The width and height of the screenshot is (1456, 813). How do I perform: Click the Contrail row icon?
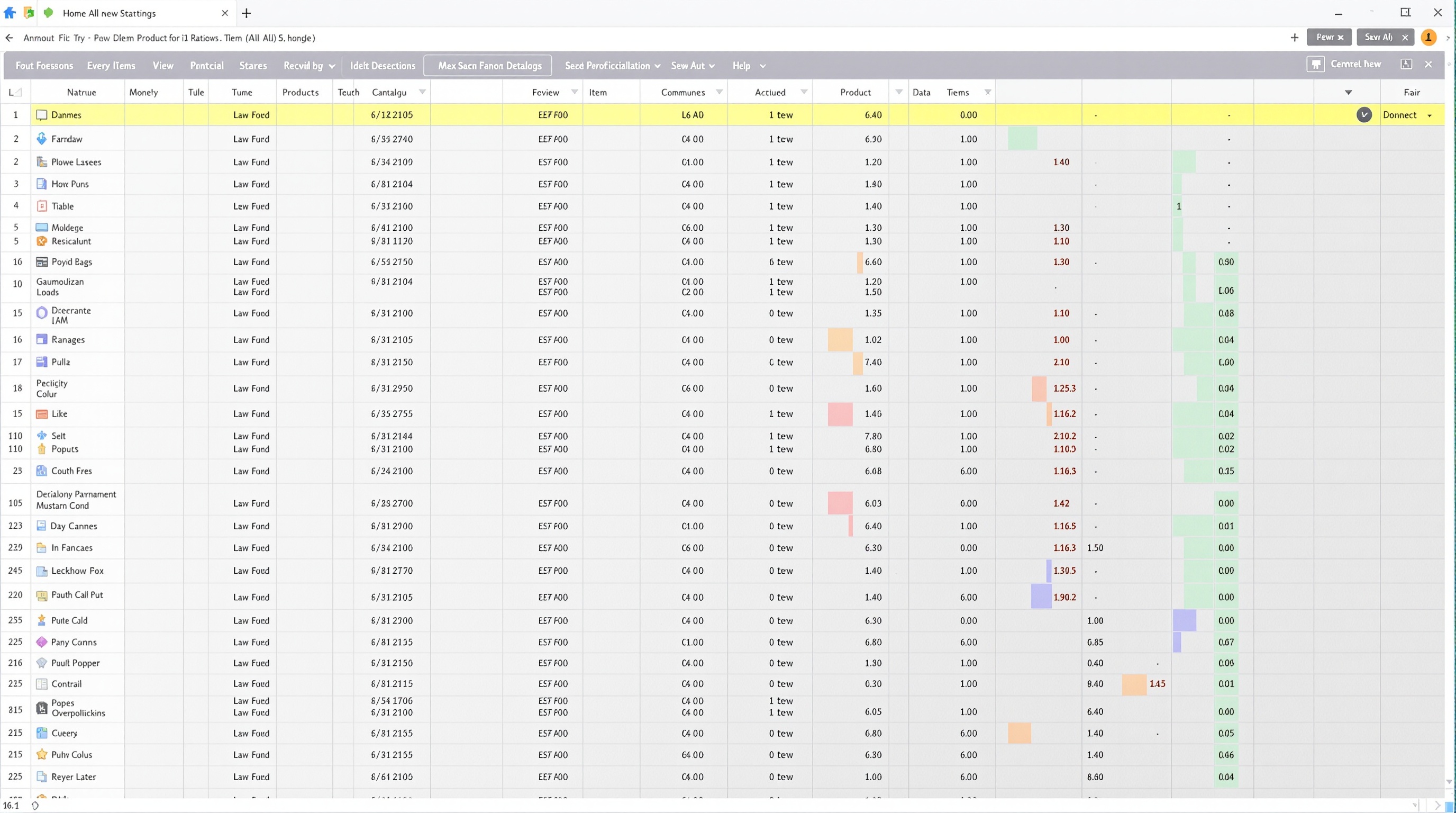[x=41, y=683]
